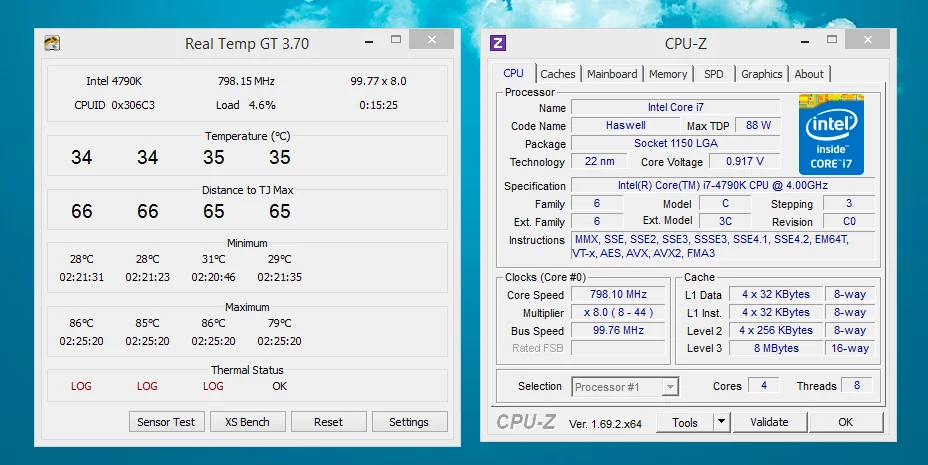Click the Name field showing Intel Core i7
928x465 pixels.
point(675,107)
